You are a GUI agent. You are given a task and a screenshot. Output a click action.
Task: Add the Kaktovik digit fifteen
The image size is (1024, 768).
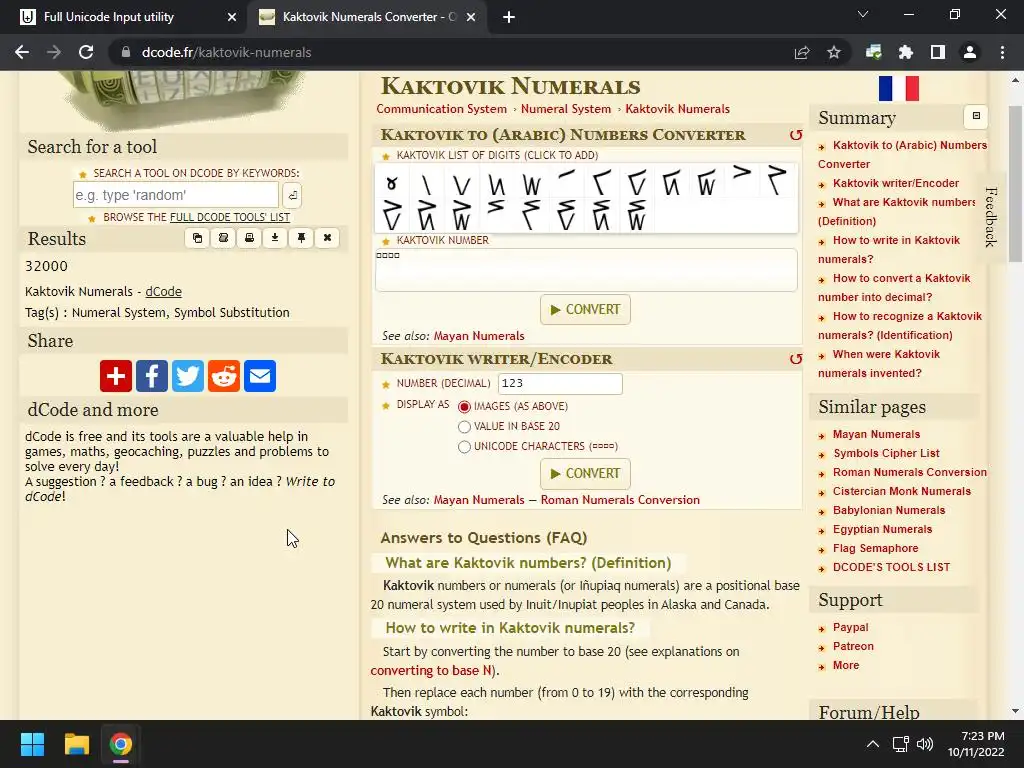pos(496,207)
